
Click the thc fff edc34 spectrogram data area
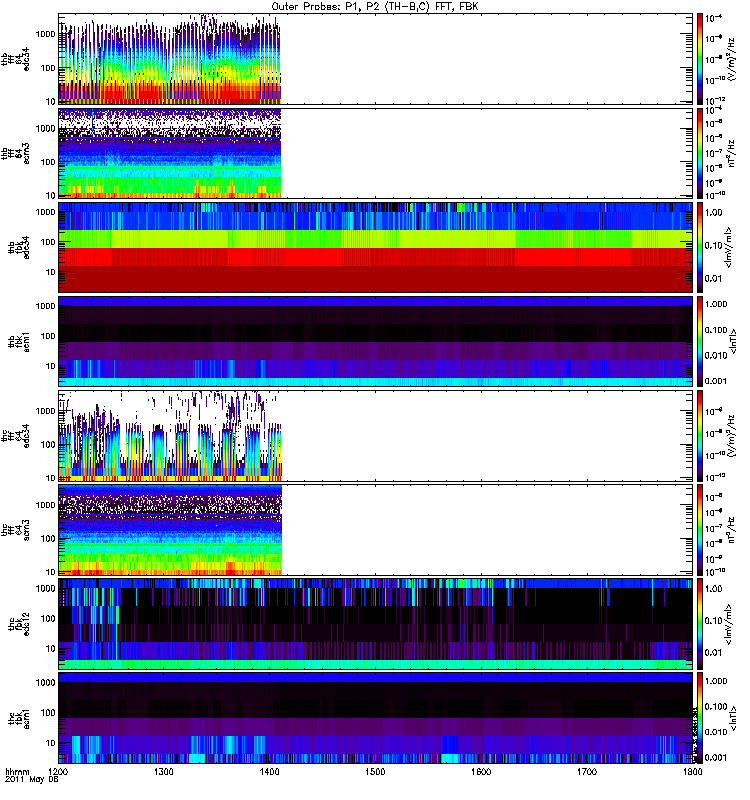[x=170, y=436]
